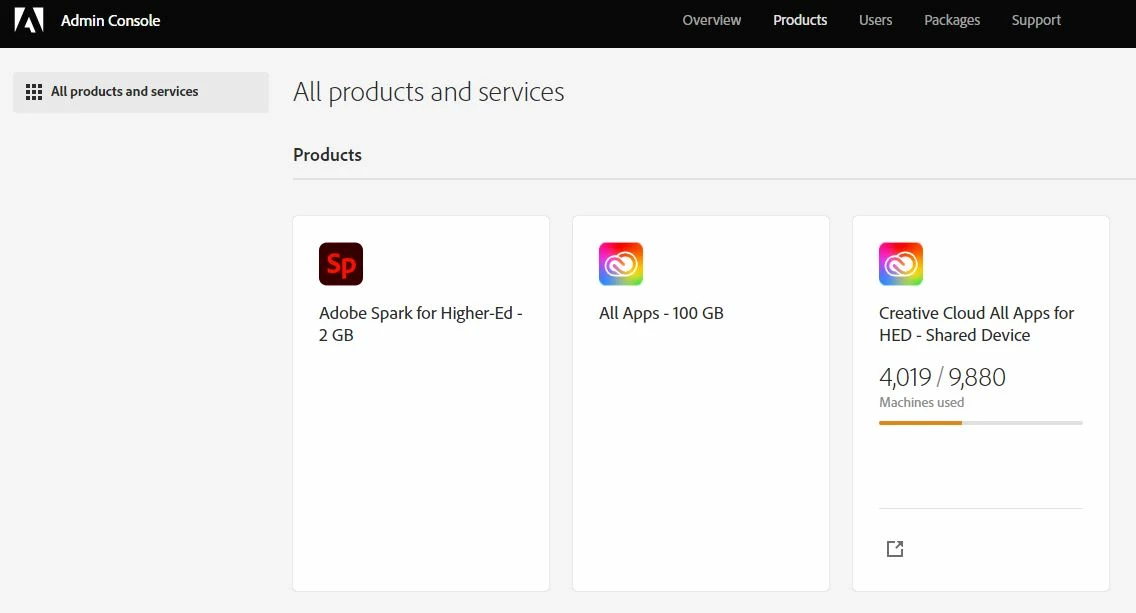Viewport: 1136px width, 613px height.
Task: Click the Machines used progress bar
Action: 980,422
